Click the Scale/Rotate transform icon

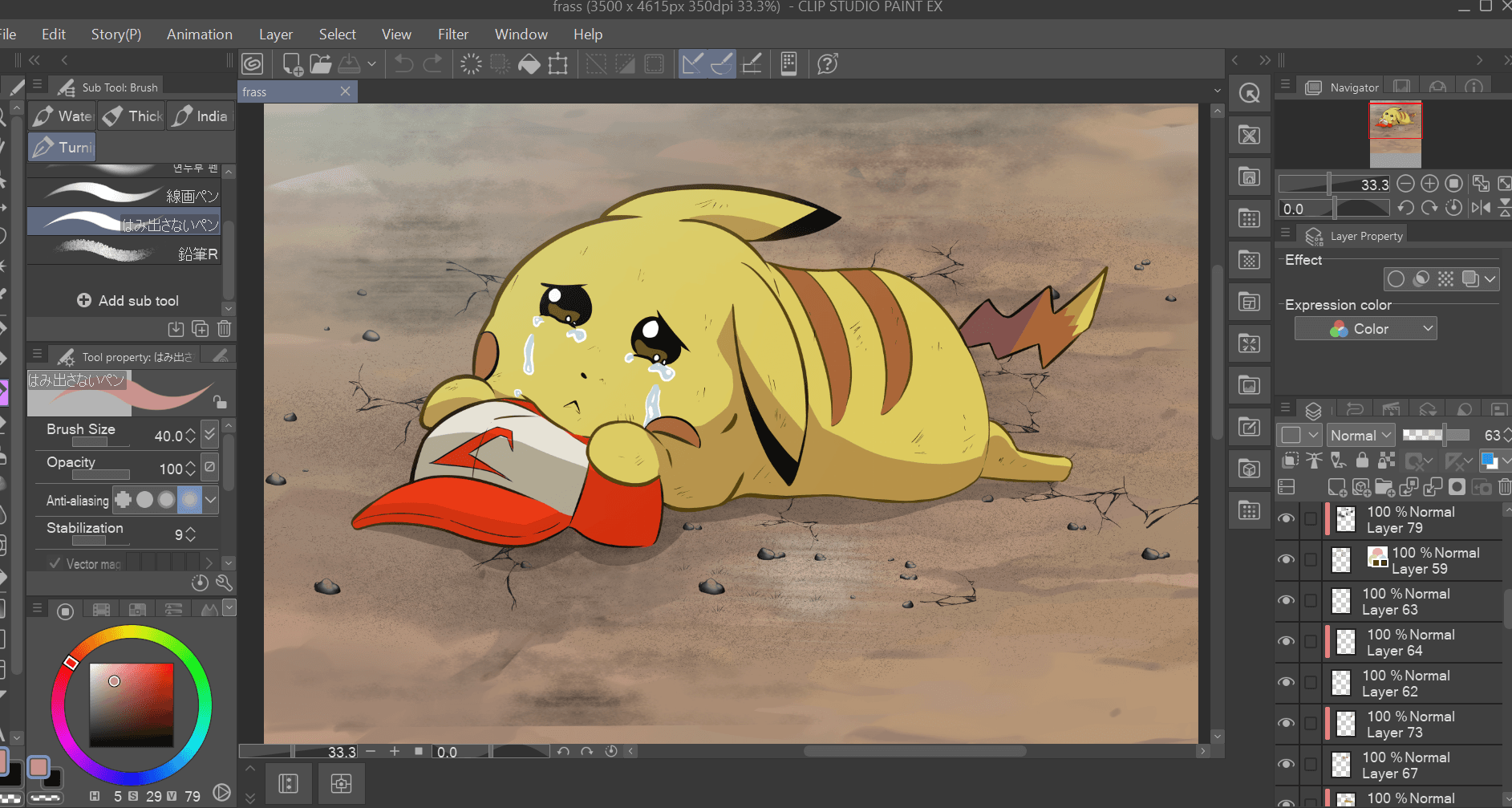(558, 64)
